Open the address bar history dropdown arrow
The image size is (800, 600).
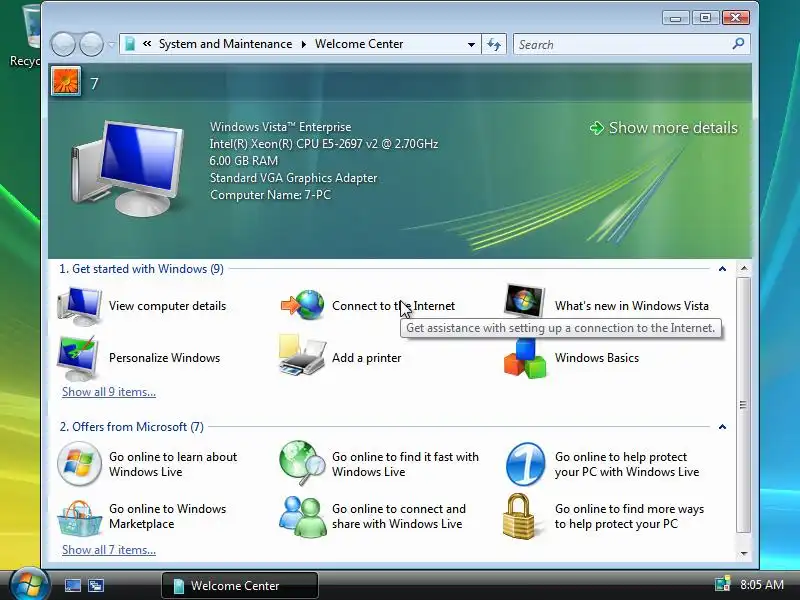click(471, 44)
